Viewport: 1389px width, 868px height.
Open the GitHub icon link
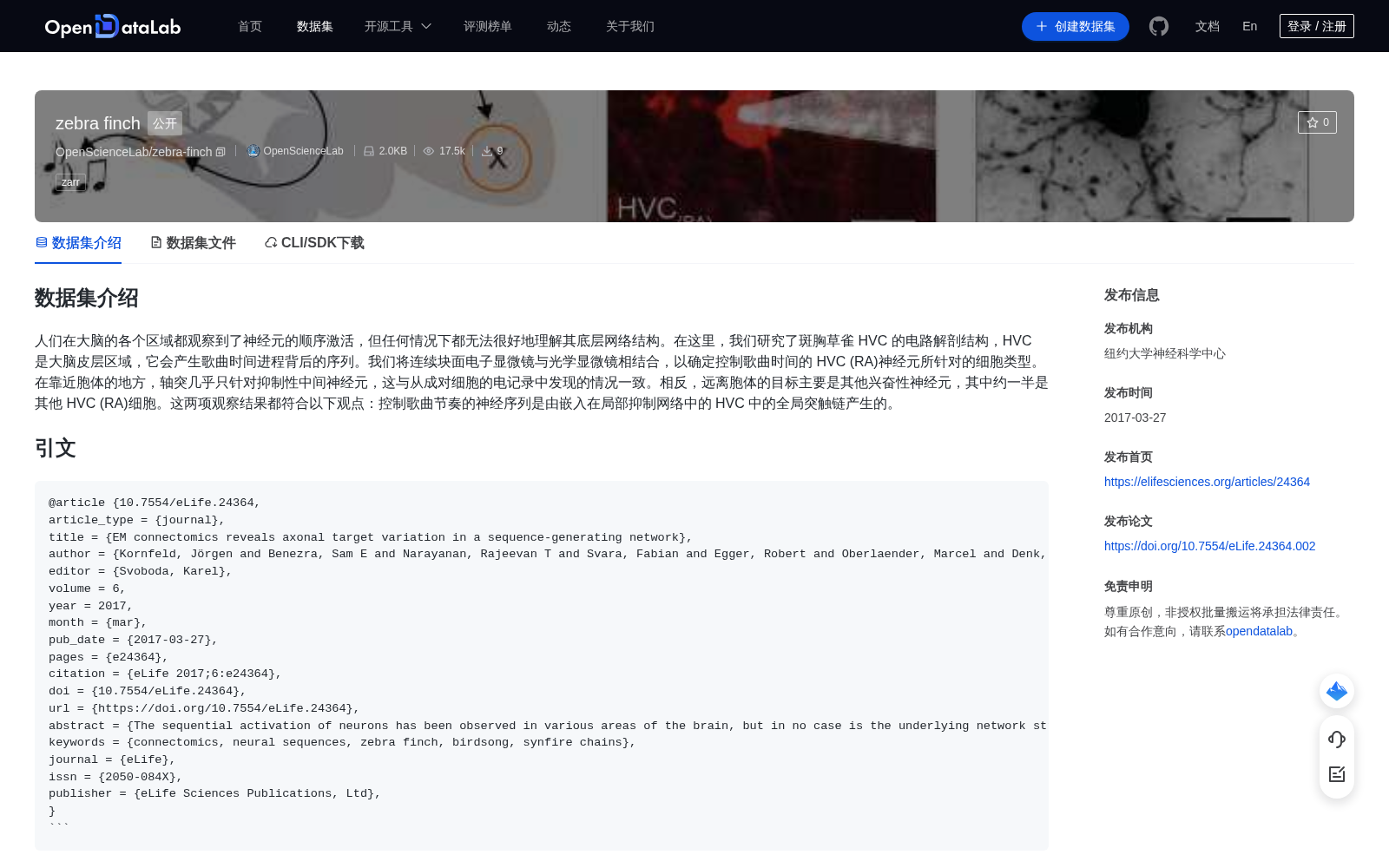click(1159, 26)
